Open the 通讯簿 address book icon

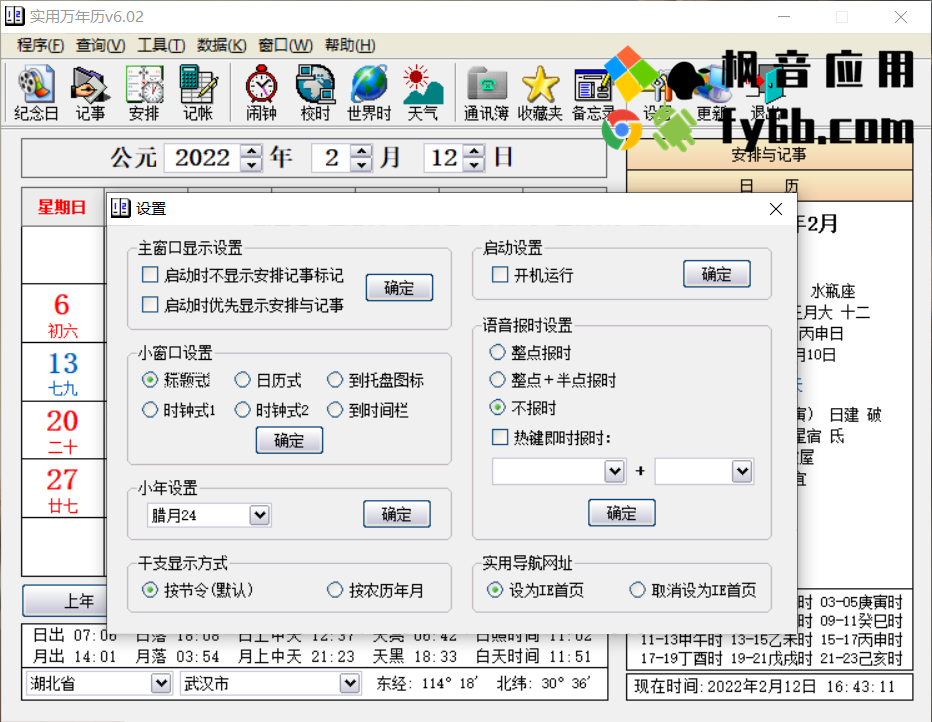pos(486,93)
